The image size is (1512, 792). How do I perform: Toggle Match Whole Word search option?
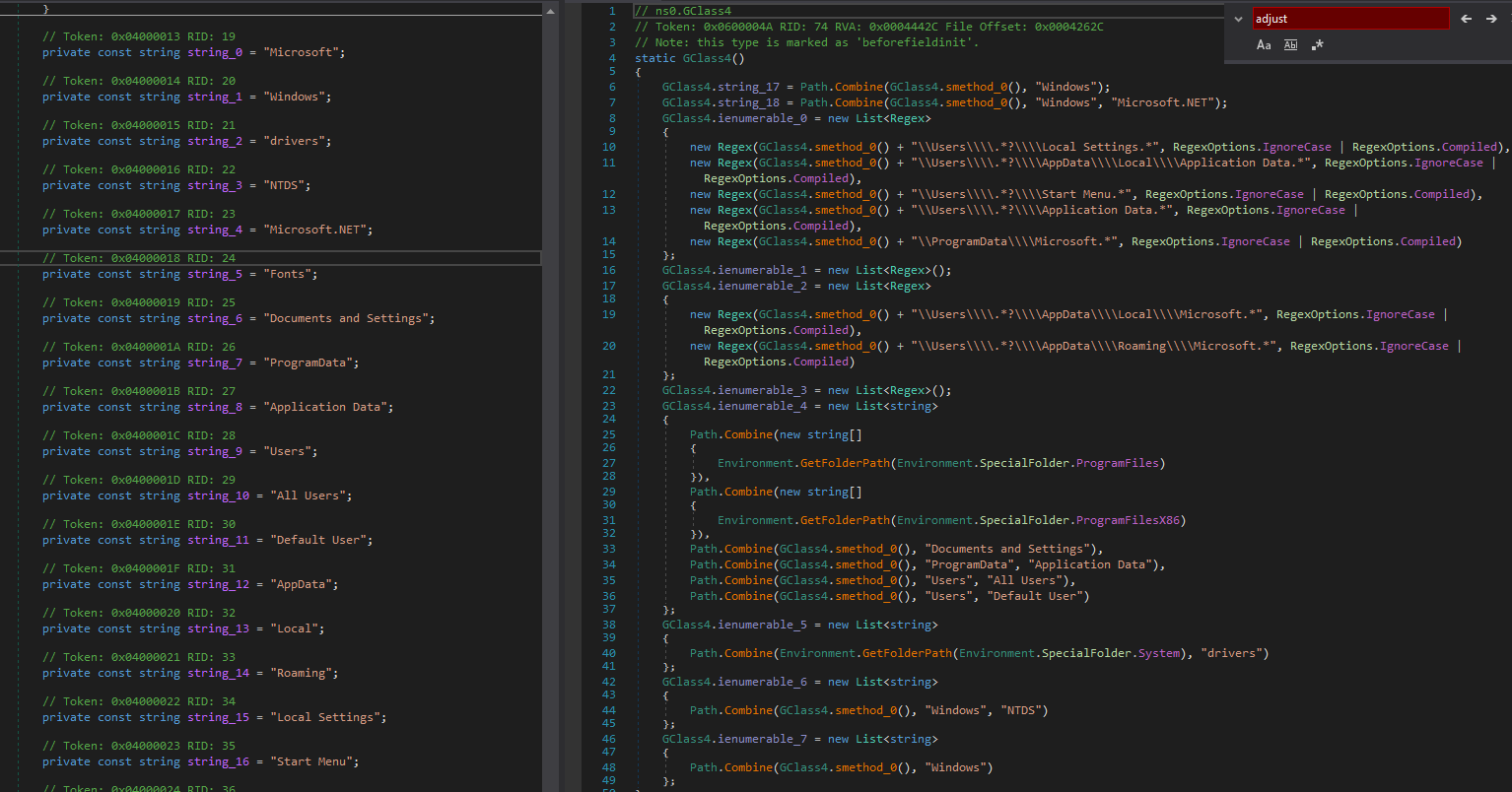coord(1290,45)
